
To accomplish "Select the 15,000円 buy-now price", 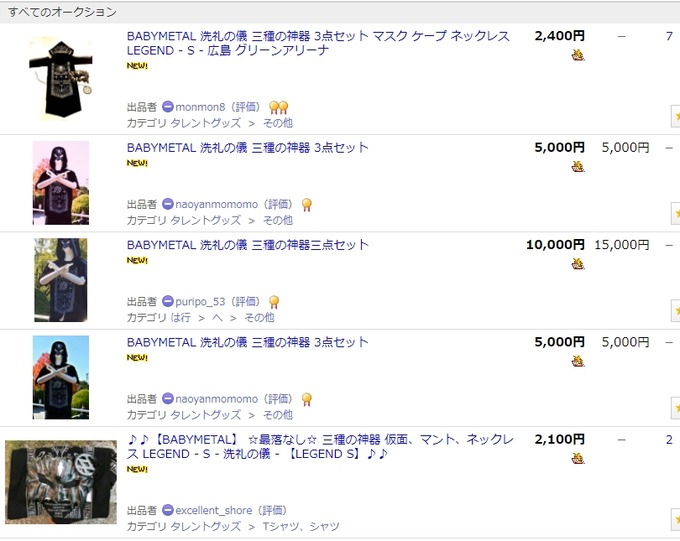I will 621,245.
